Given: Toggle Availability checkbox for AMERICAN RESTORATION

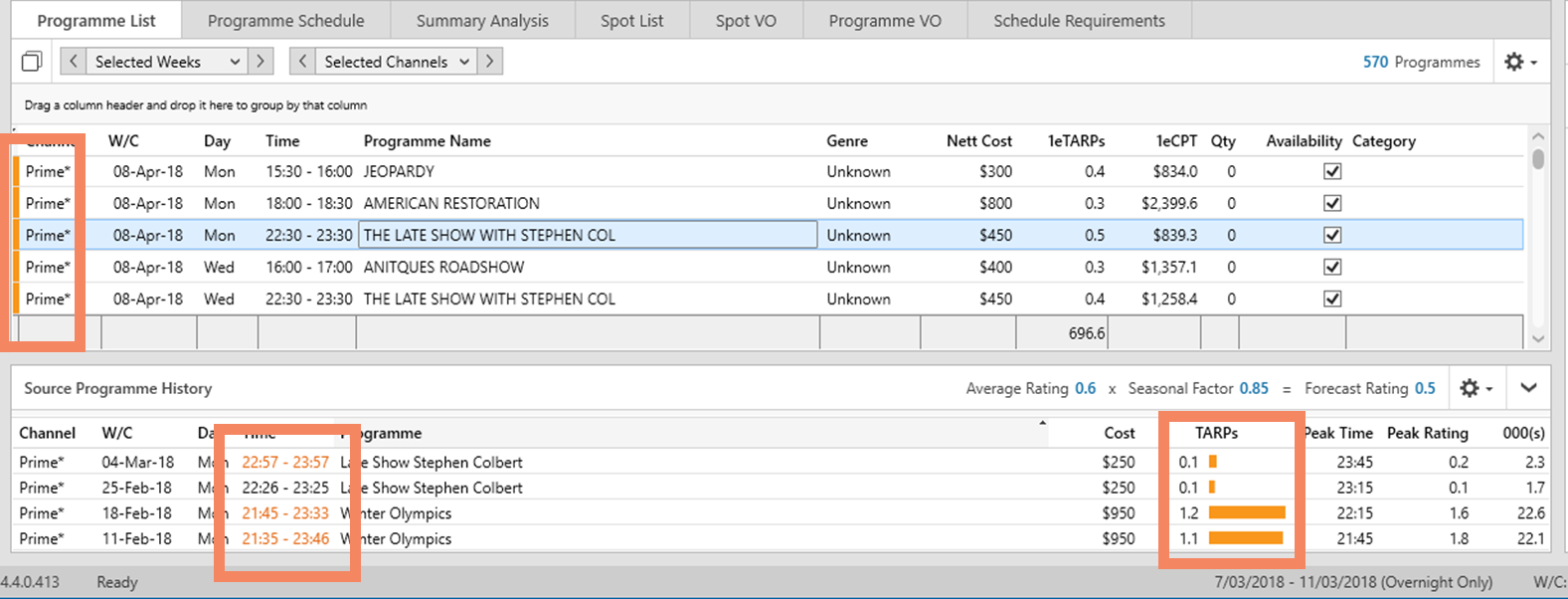Looking at the screenshot, I should tap(1332, 203).
